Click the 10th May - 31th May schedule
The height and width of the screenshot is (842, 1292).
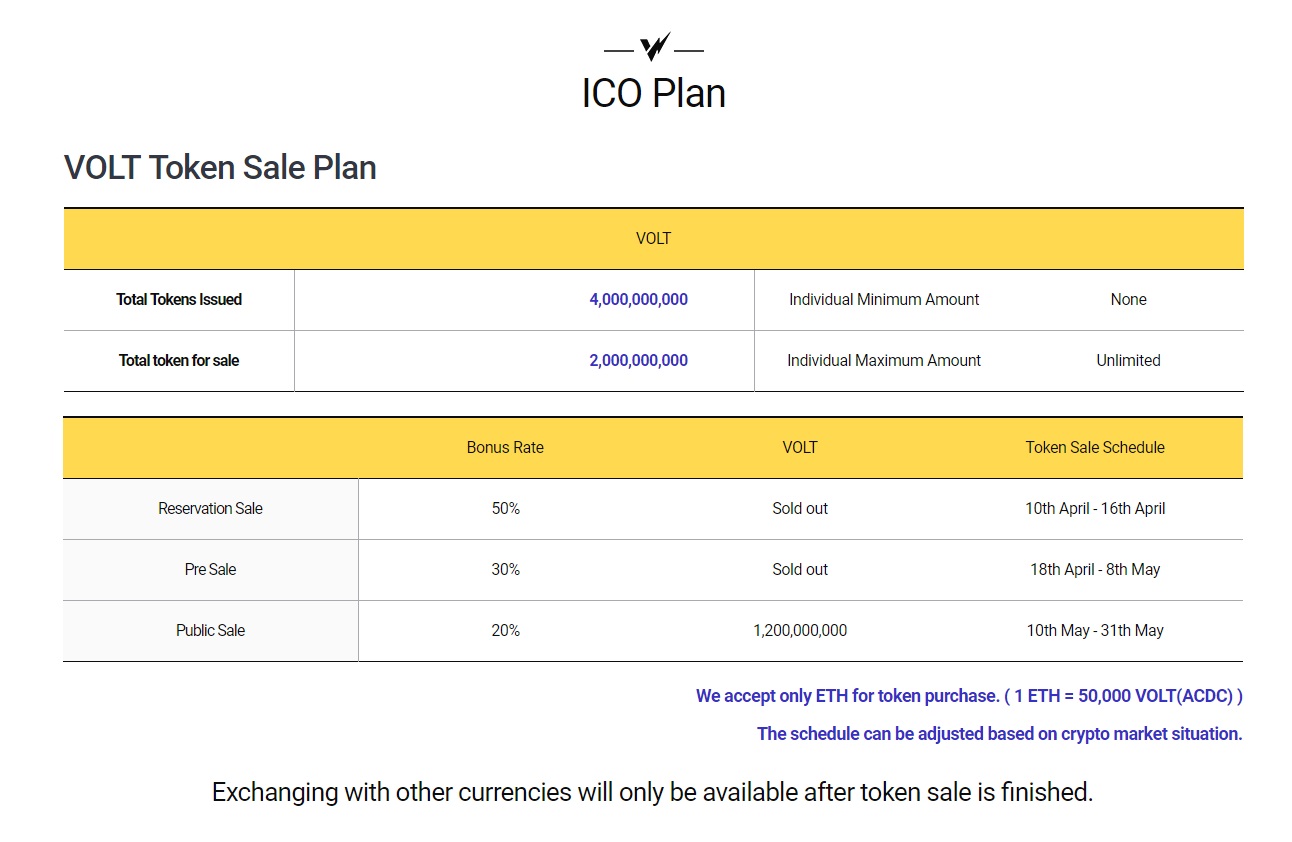coord(1095,630)
